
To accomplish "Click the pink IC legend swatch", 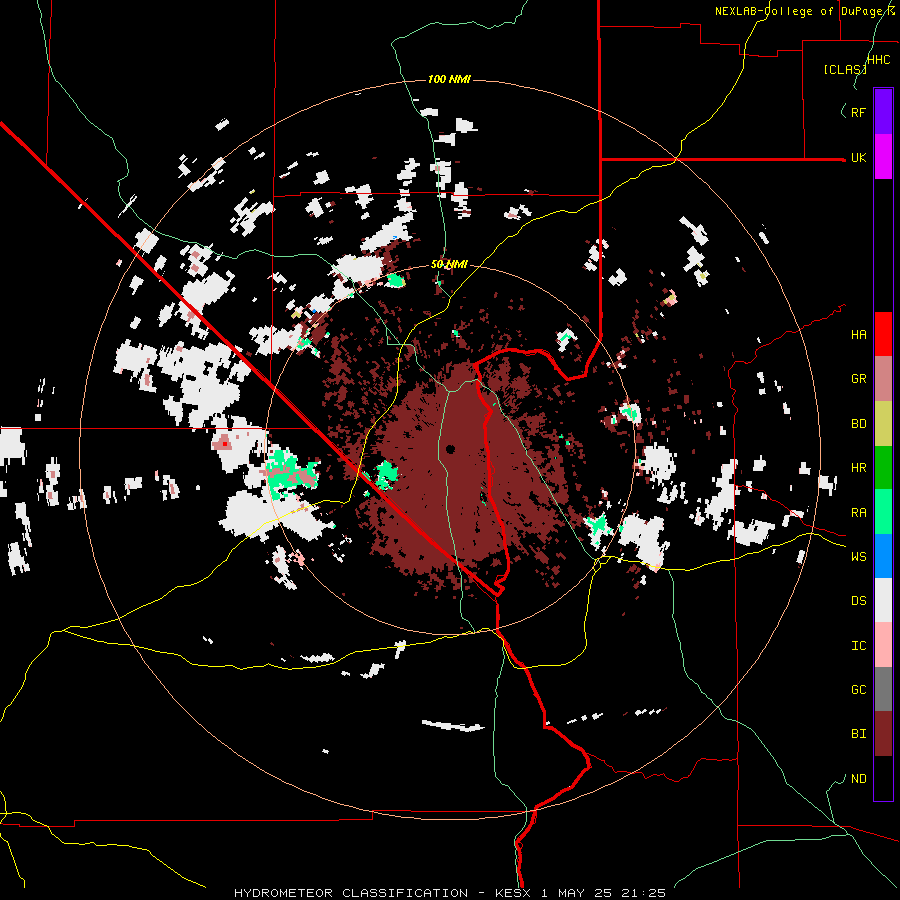I will tap(883, 645).
